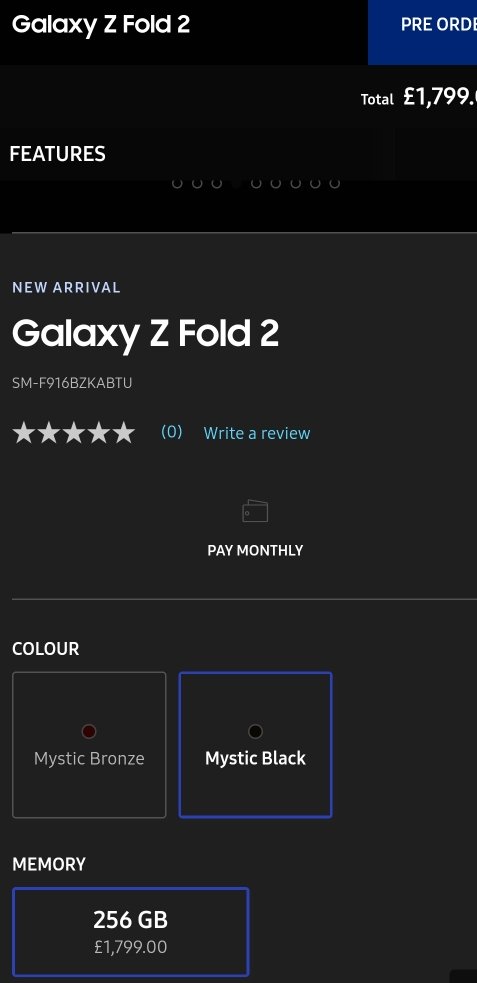Go to the last carousel dot
The image size is (477, 983).
click(335, 183)
